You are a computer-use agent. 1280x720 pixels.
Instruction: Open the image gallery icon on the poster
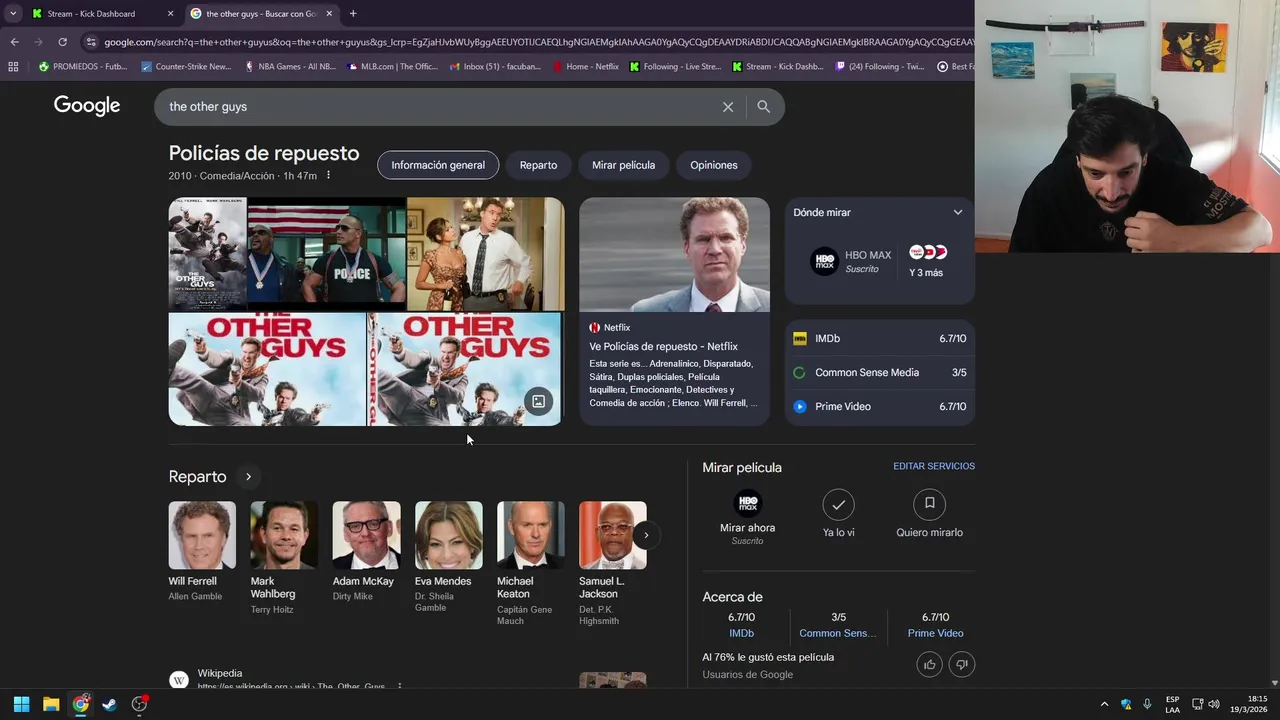[x=538, y=401]
